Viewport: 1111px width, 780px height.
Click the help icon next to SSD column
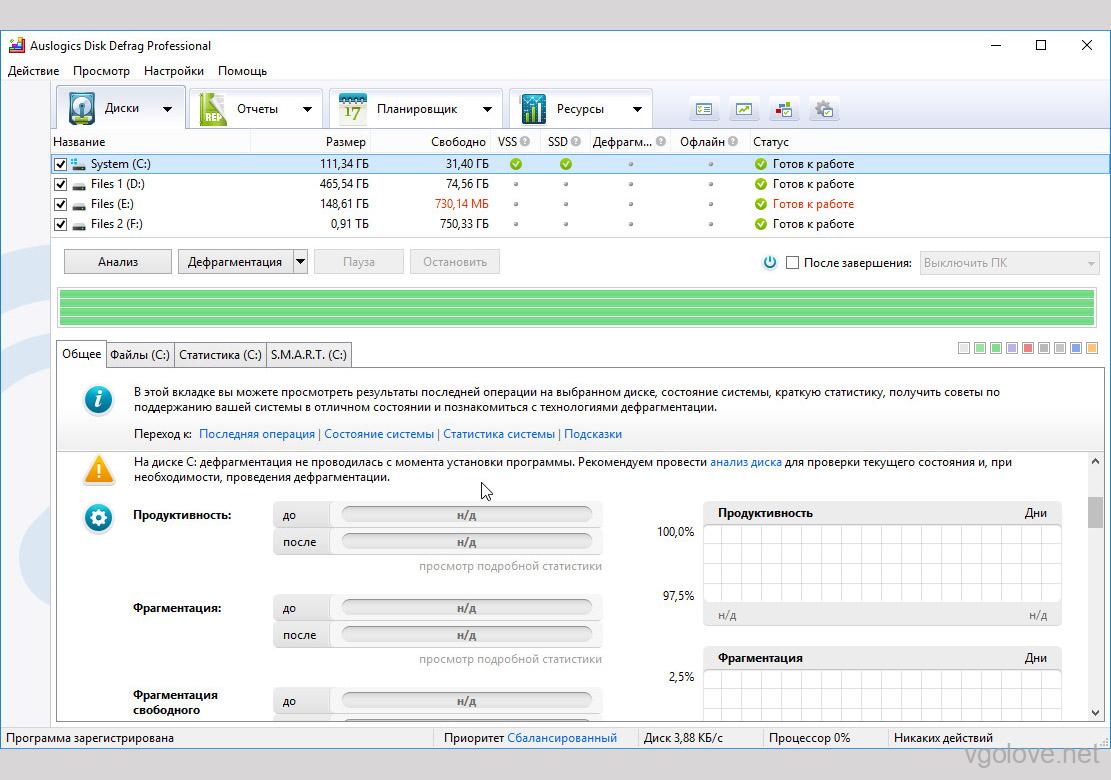pyautogui.click(x=576, y=142)
